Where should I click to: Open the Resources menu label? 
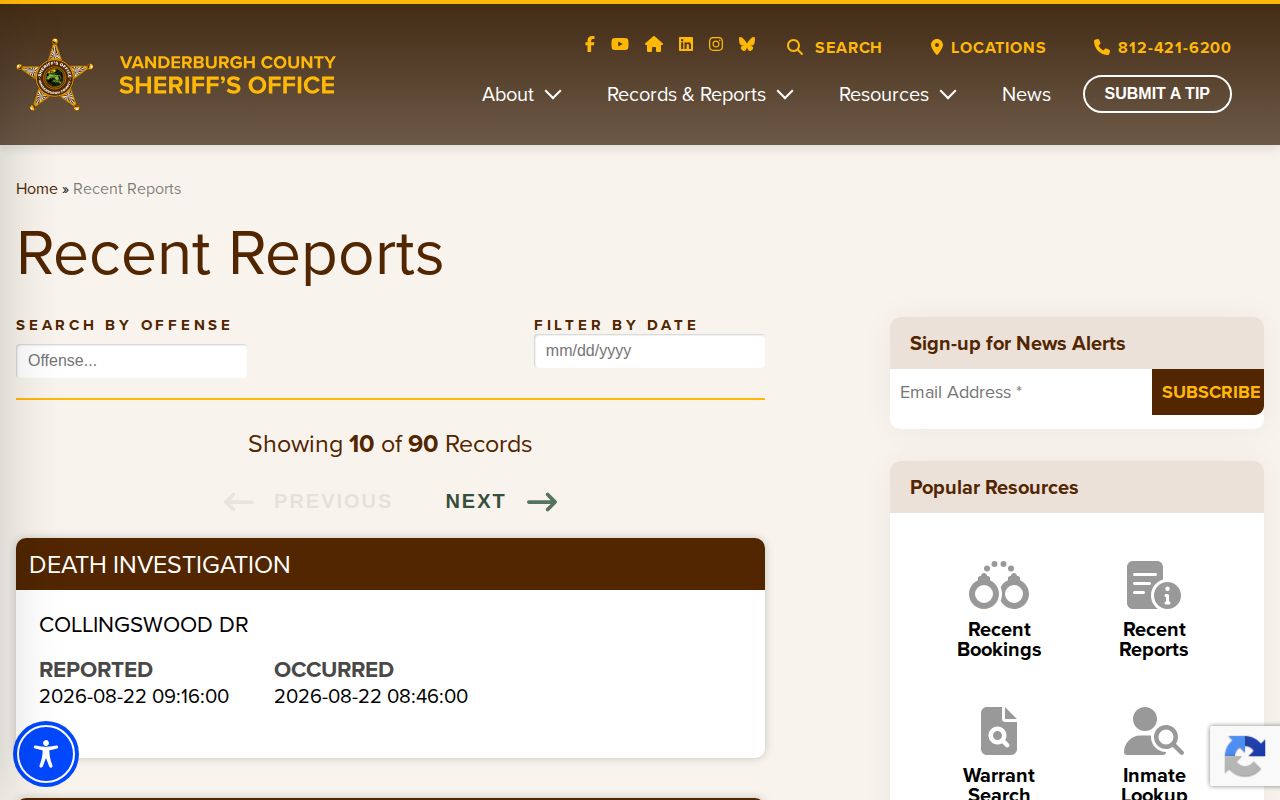click(x=884, y=94)
